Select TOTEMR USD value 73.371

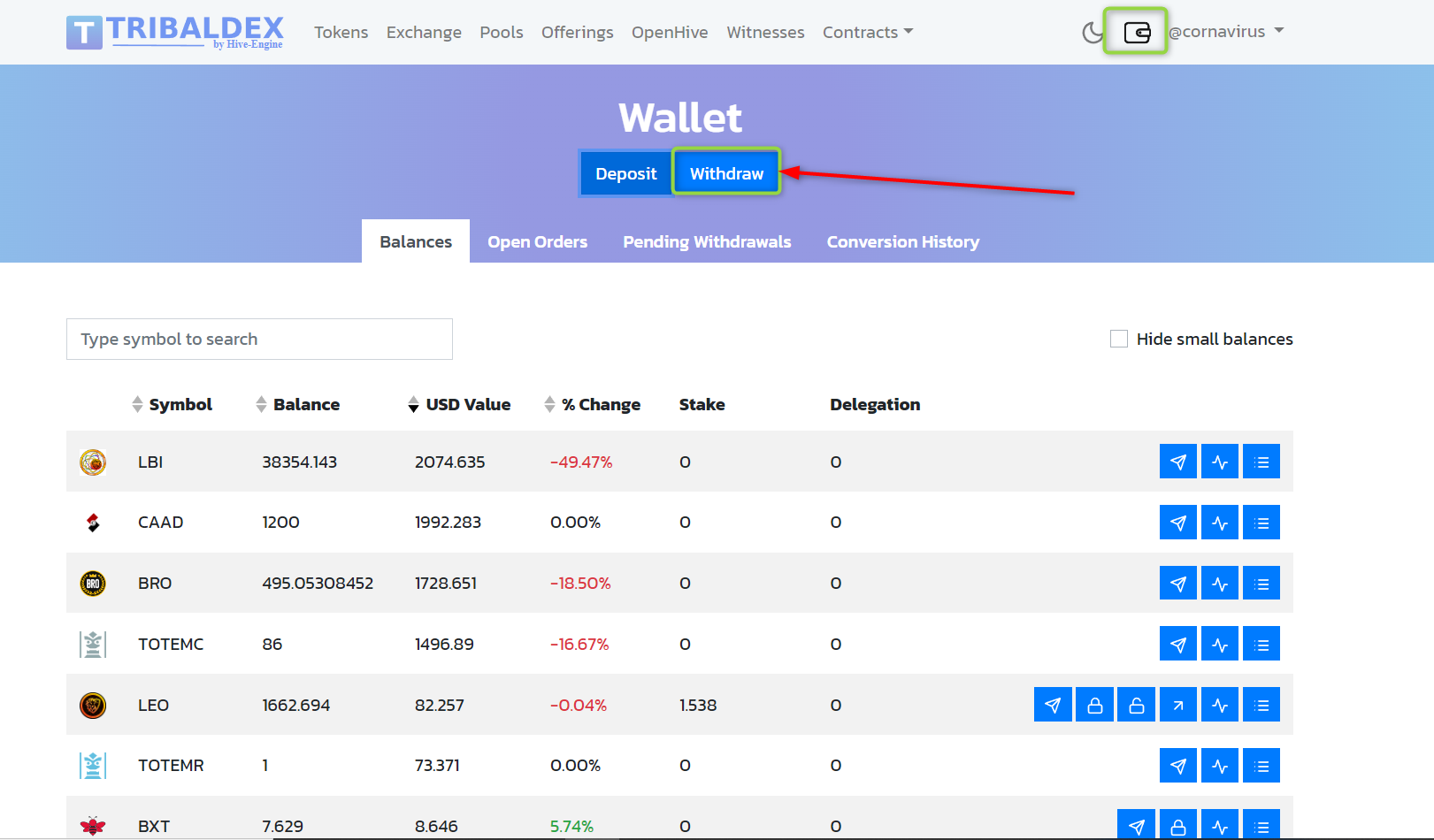pyautogui.click(x=437, y=766)
